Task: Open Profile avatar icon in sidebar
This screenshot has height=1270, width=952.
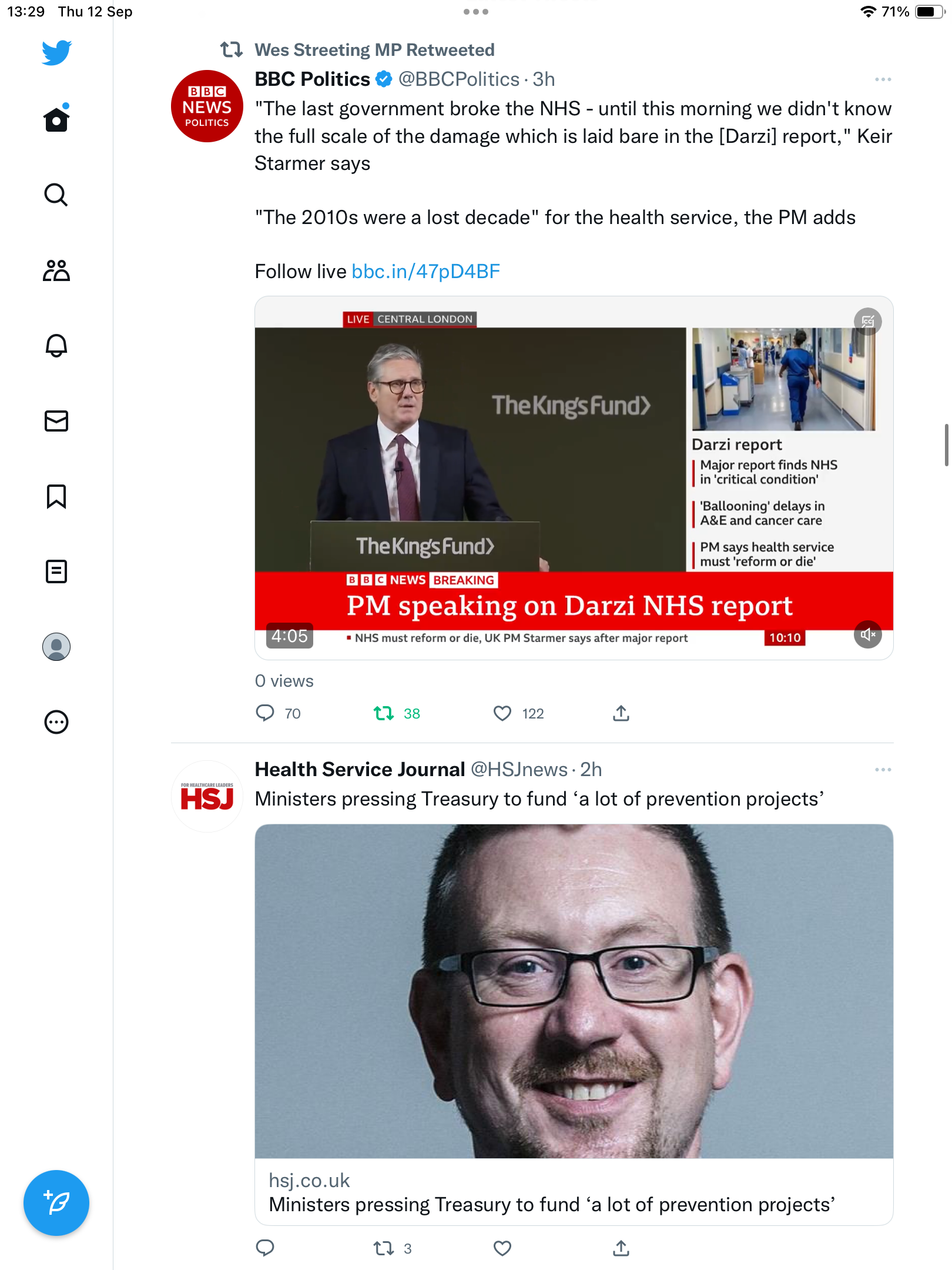Action: point(56,647)
